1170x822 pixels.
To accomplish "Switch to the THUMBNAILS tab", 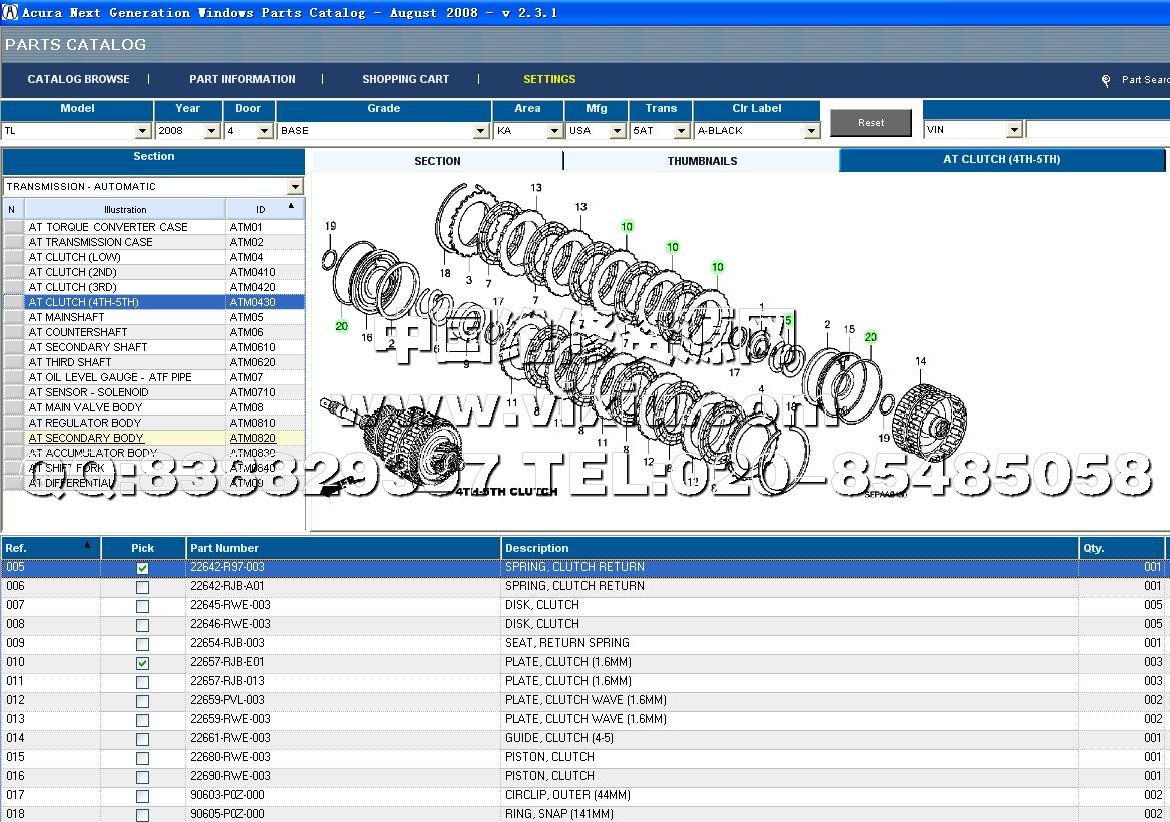I will pos(702,161).
